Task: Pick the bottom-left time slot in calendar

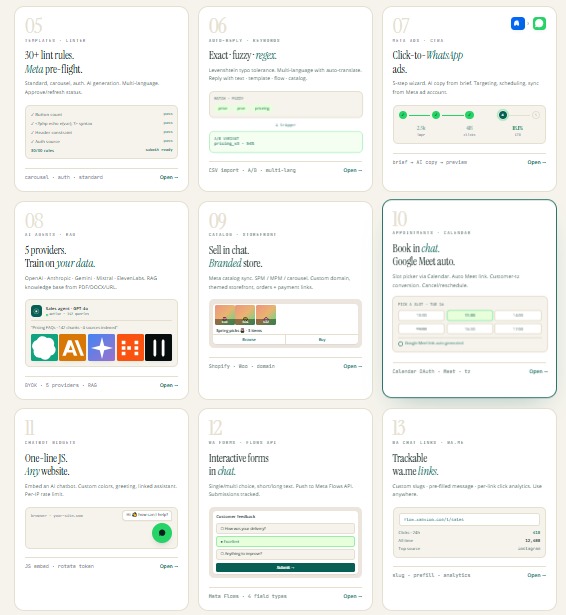Action: coord(421,329)
